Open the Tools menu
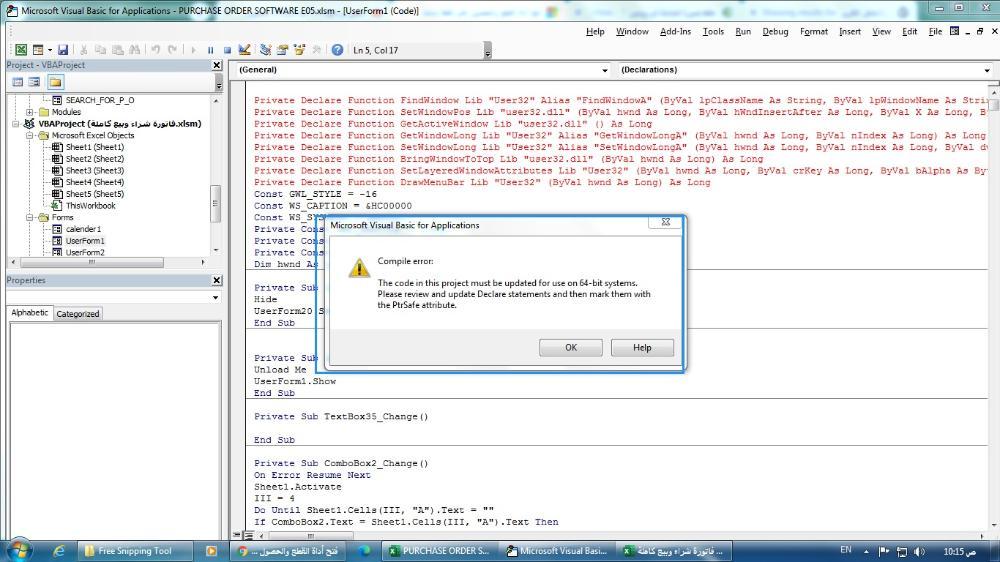 713,31
